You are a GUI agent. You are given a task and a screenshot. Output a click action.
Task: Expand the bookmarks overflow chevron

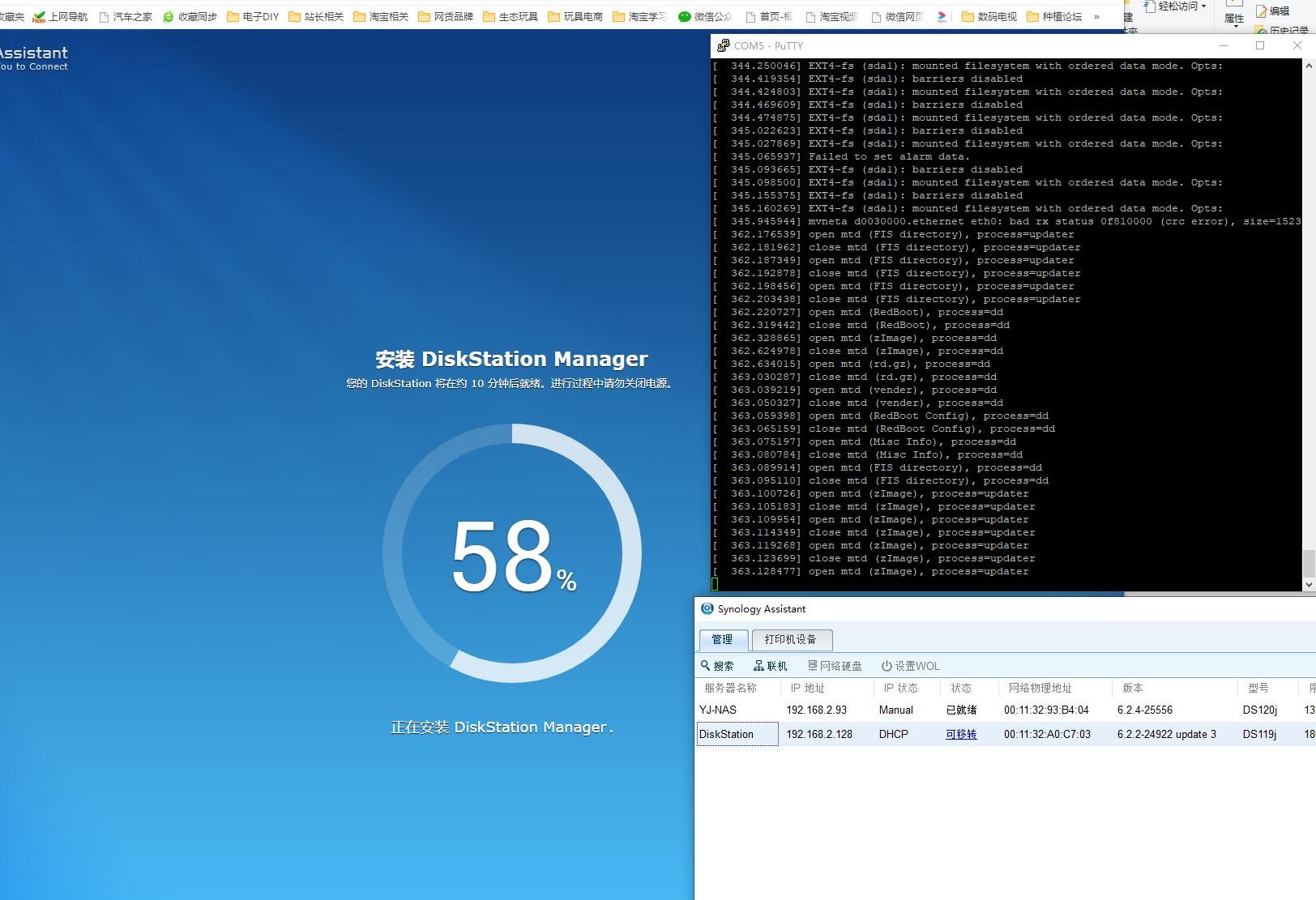[1097, 16]
